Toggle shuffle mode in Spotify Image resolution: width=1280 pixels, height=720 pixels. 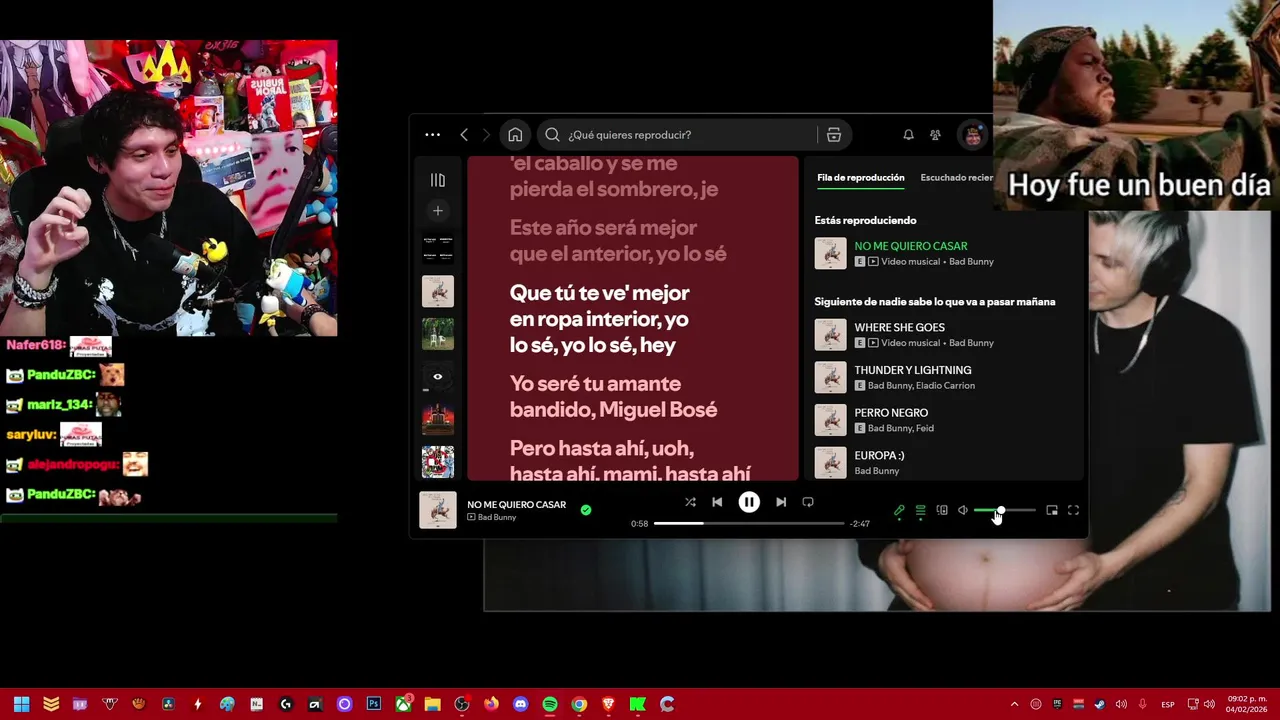(x=690, y=502)
